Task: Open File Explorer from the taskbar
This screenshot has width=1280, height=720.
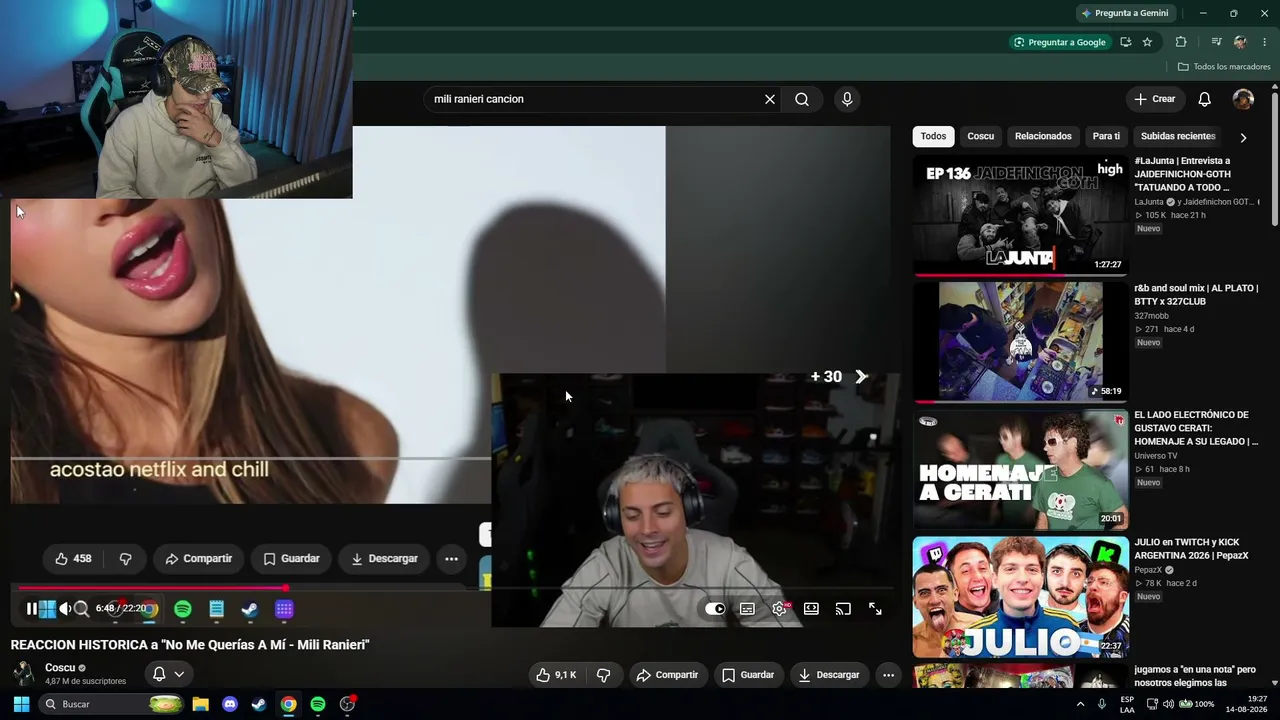Action: pyautogui.click(x=200, y=704)
